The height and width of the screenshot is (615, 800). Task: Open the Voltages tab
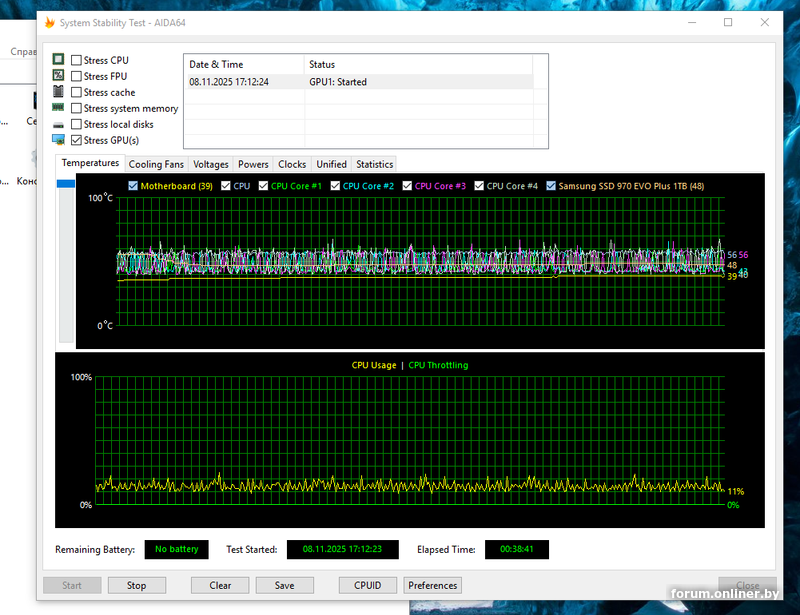click(x=211, y=164)
